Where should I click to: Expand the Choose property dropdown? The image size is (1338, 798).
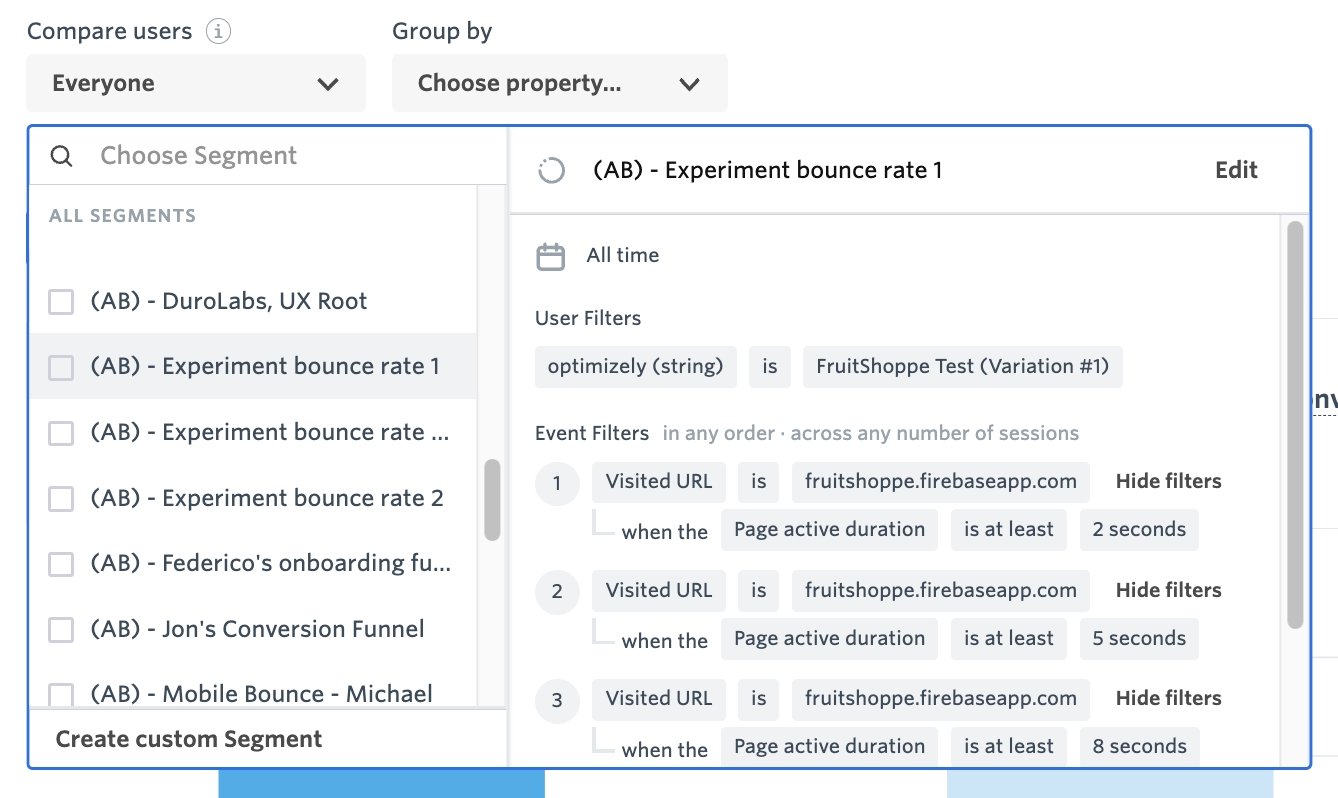(559, 83)
